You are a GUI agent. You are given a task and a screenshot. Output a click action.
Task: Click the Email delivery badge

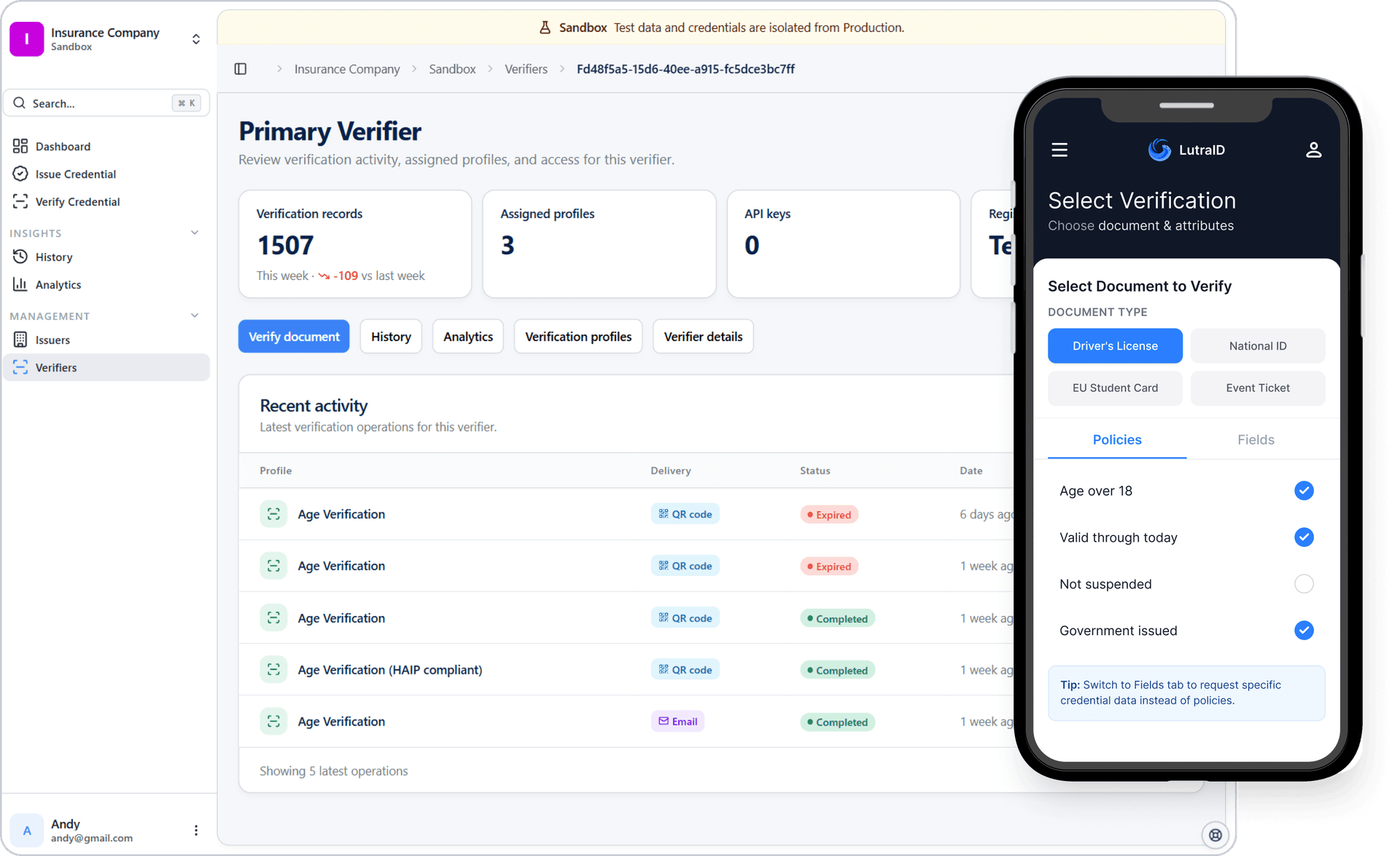pyautogui.click(x=678, y=722)
